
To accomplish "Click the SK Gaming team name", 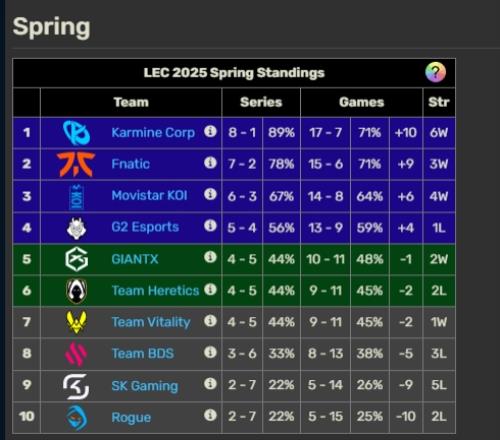I will (x=145, y=386).
